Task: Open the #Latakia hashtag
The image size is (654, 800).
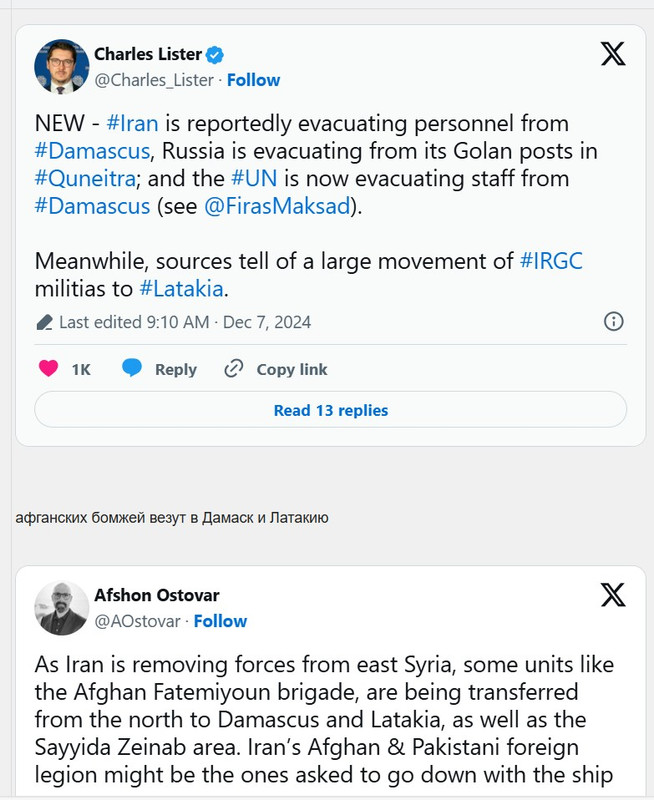Action: tap(182, 289)
